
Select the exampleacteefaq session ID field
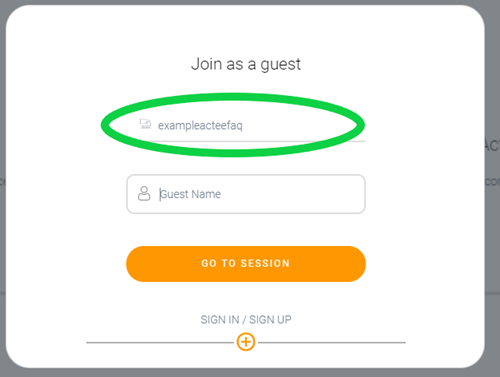[246, 125]
